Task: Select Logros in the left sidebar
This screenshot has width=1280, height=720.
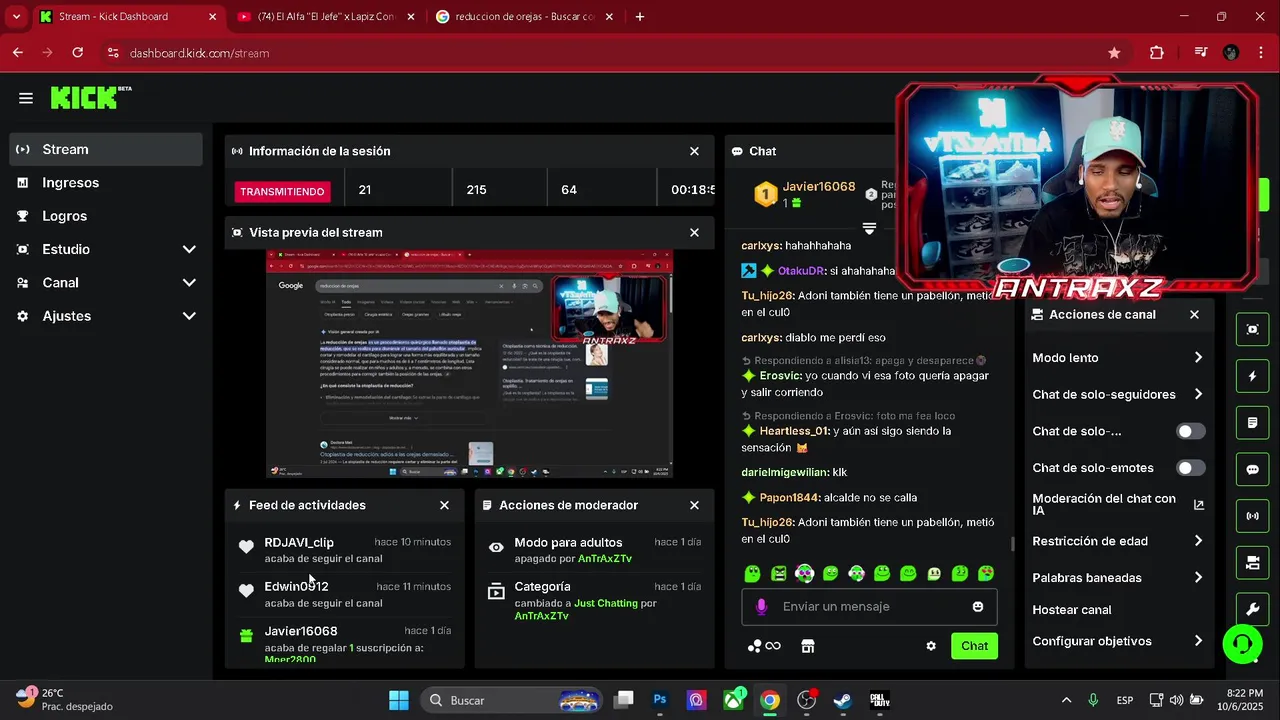Action: [106, 216]
